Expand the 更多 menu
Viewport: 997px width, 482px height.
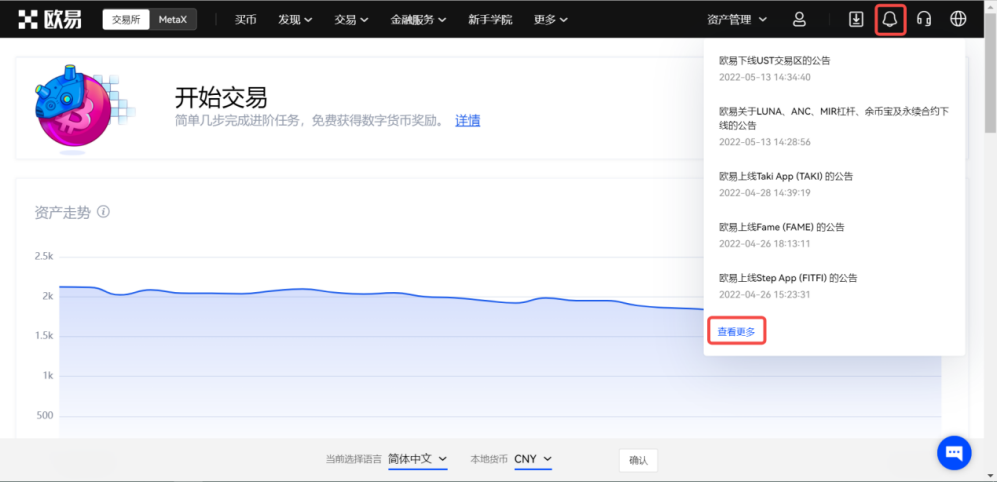point(551,19)
